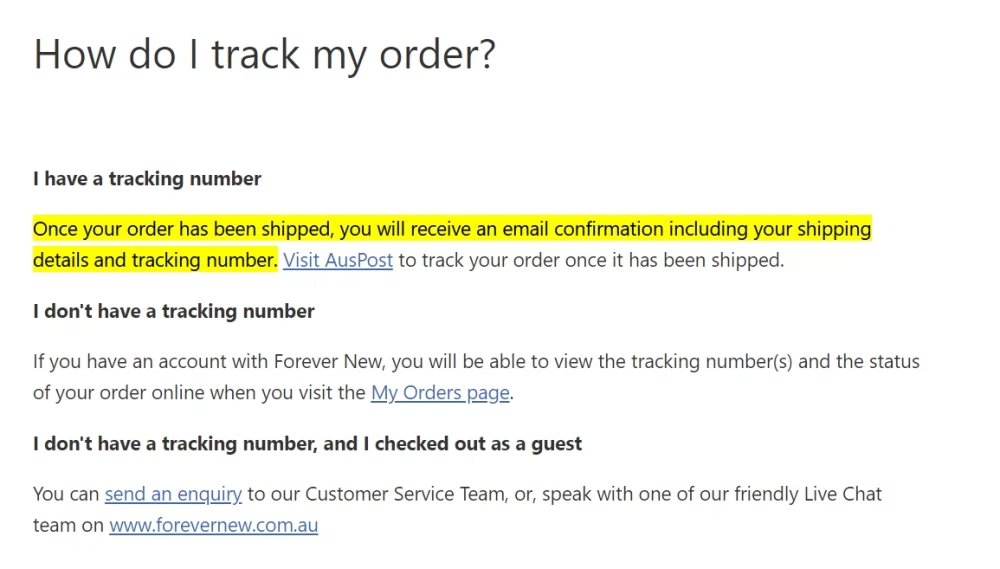This screenshot has height=569, width=1000.
Task: Click the 'tracking number(s)' text
Action: click(x=712, y=362)
